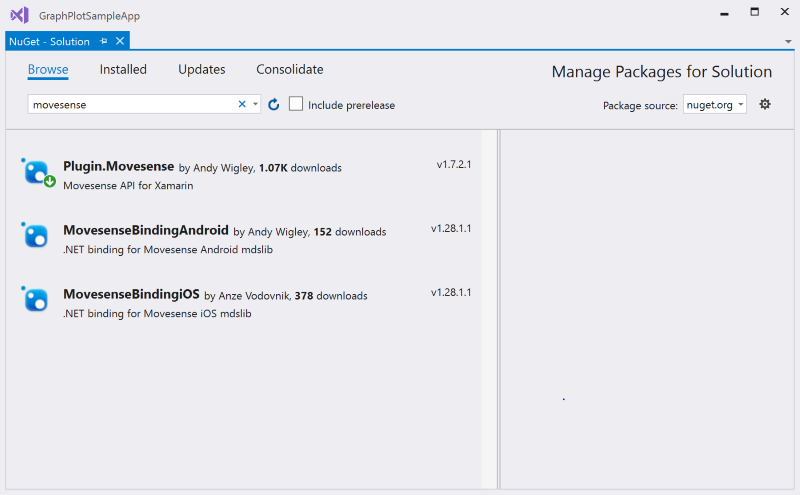Open NuGet package source settings gear
800x495 pixels.
764,104
